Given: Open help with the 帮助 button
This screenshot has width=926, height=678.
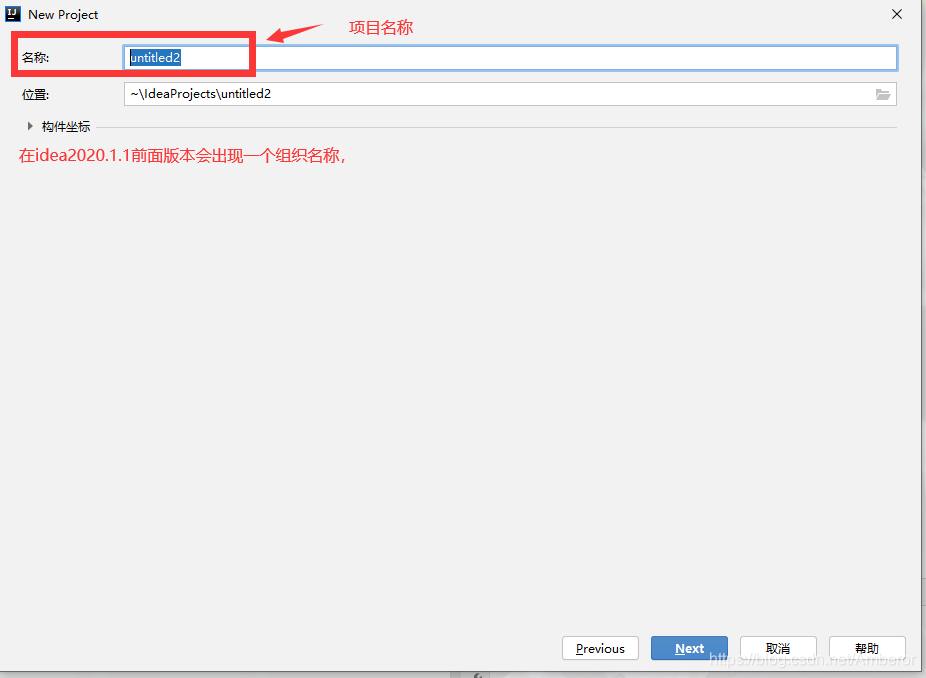Looking at the screenshot, I should point(867,648).
